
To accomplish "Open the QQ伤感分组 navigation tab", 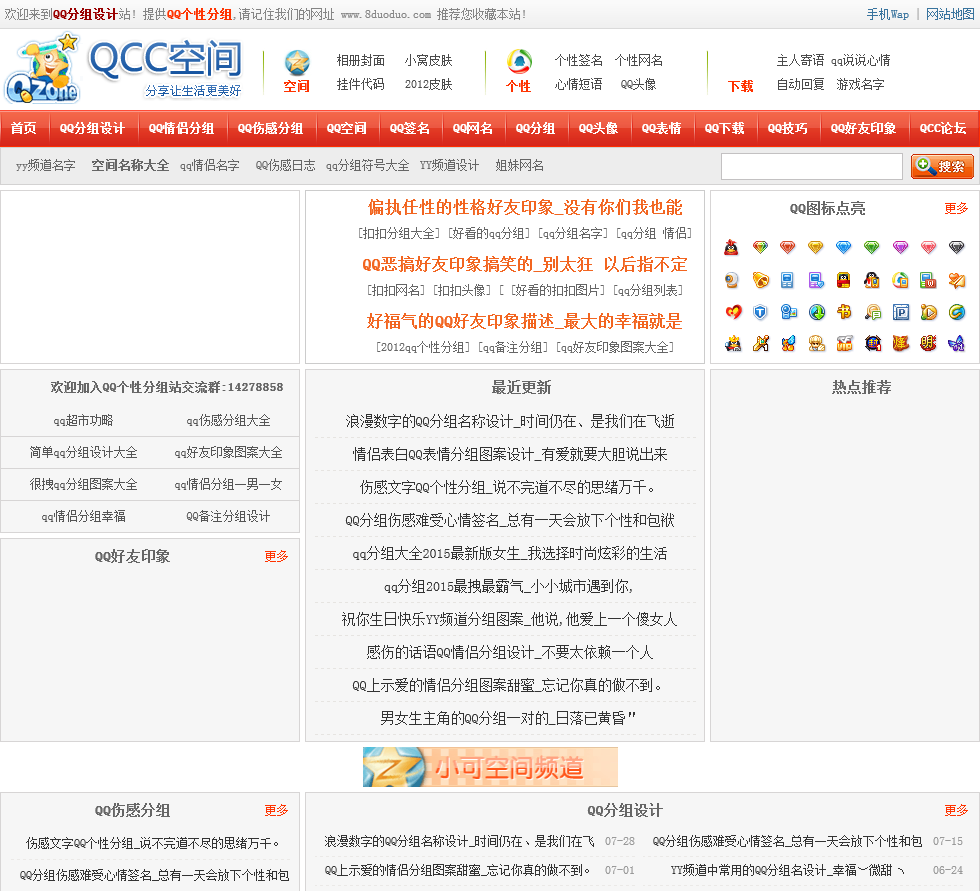I will 270,129.
